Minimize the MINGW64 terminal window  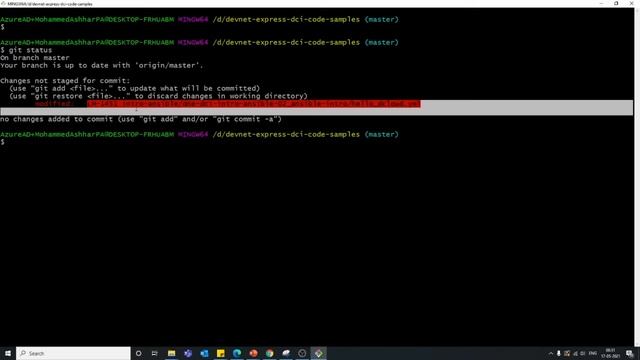(601, 4)
